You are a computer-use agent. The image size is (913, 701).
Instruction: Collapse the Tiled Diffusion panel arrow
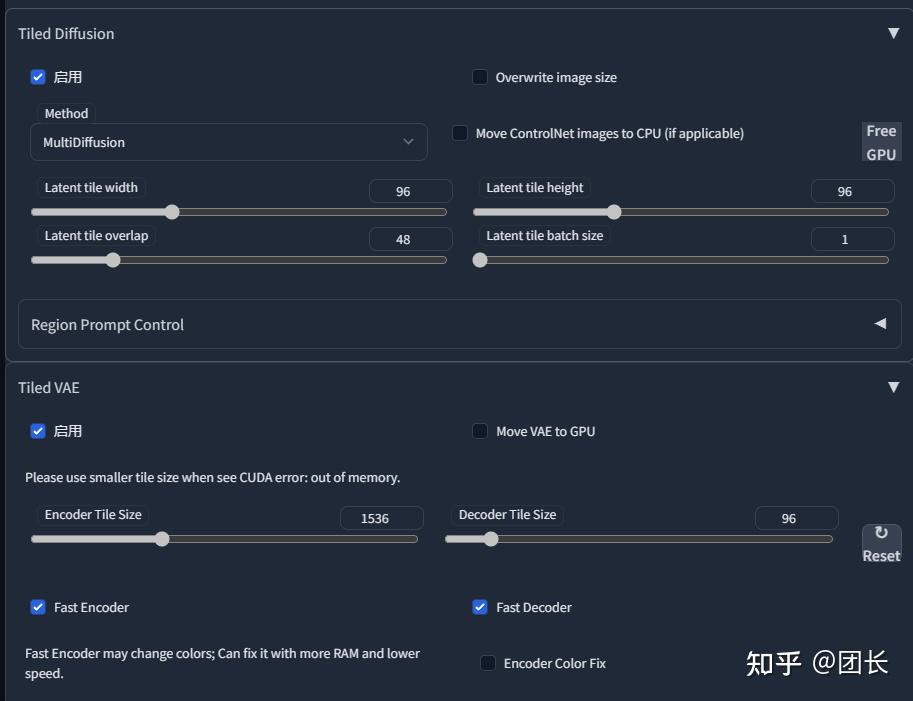pos(893,33)
